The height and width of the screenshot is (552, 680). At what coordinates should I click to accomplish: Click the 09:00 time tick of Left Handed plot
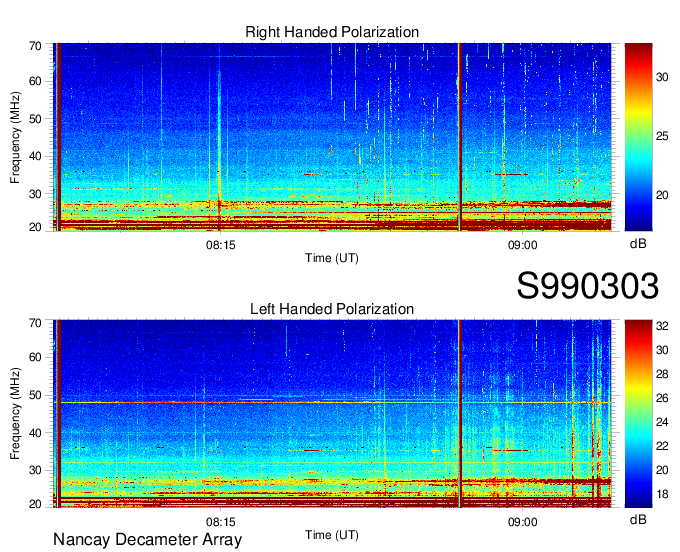point(523,522)
